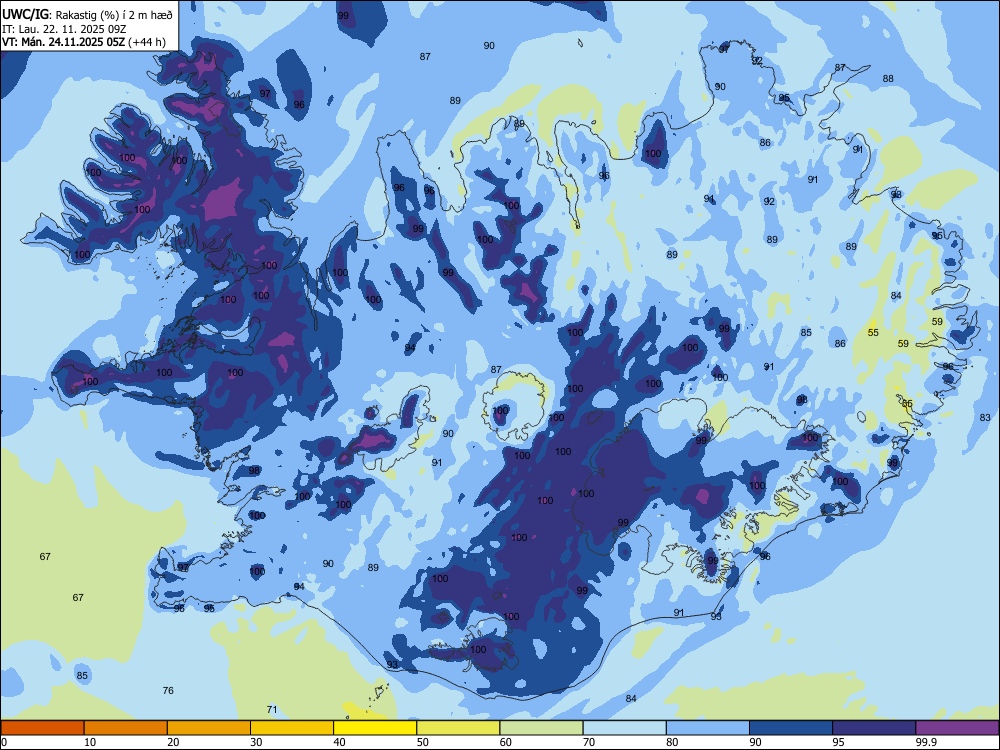
Task: Click the 'VT: Mán. 24.11.2025 05Z (+44 h)' line
Action: click(x=84, y=42)
